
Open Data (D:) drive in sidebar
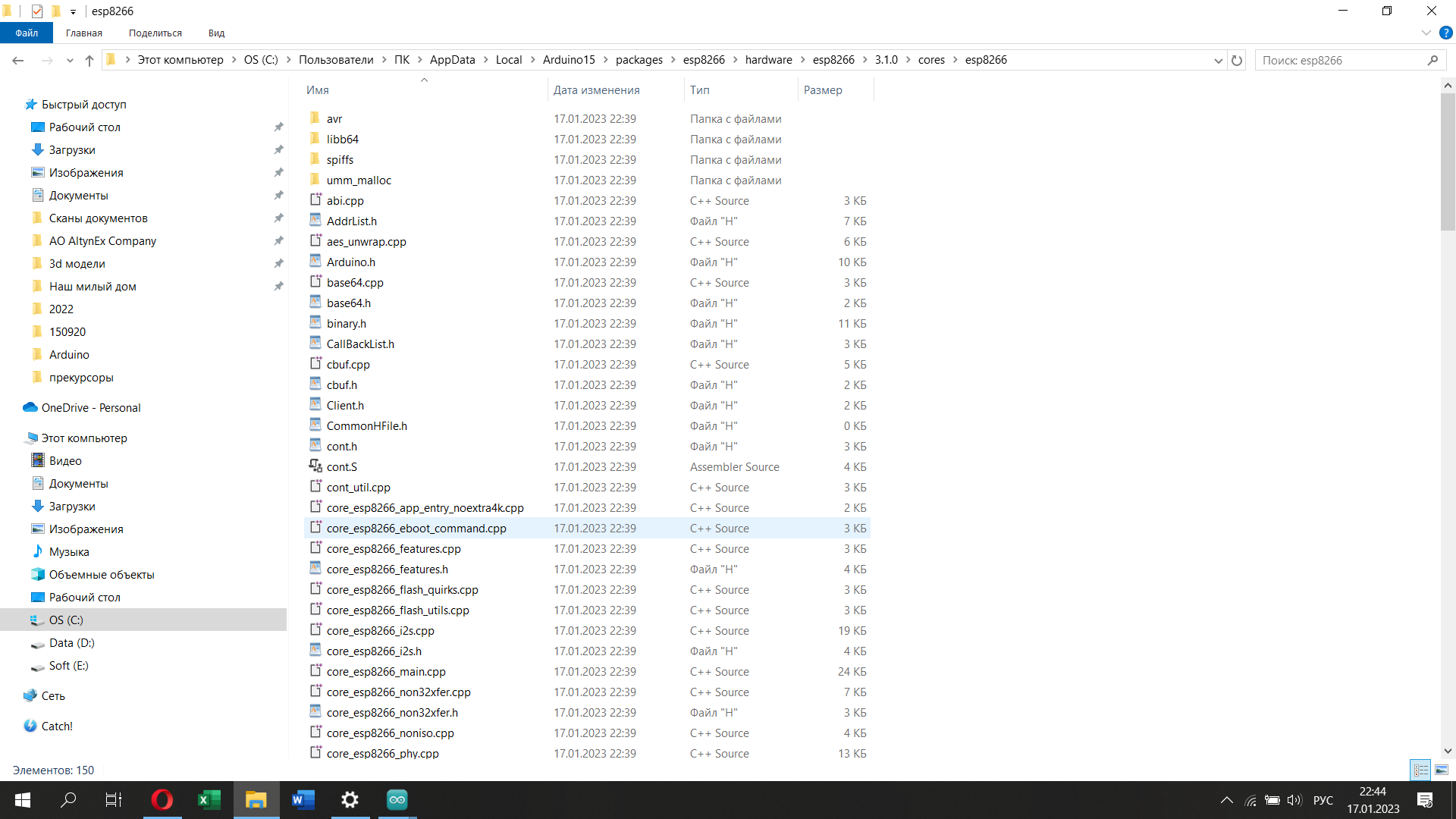[x=71, y=643]
